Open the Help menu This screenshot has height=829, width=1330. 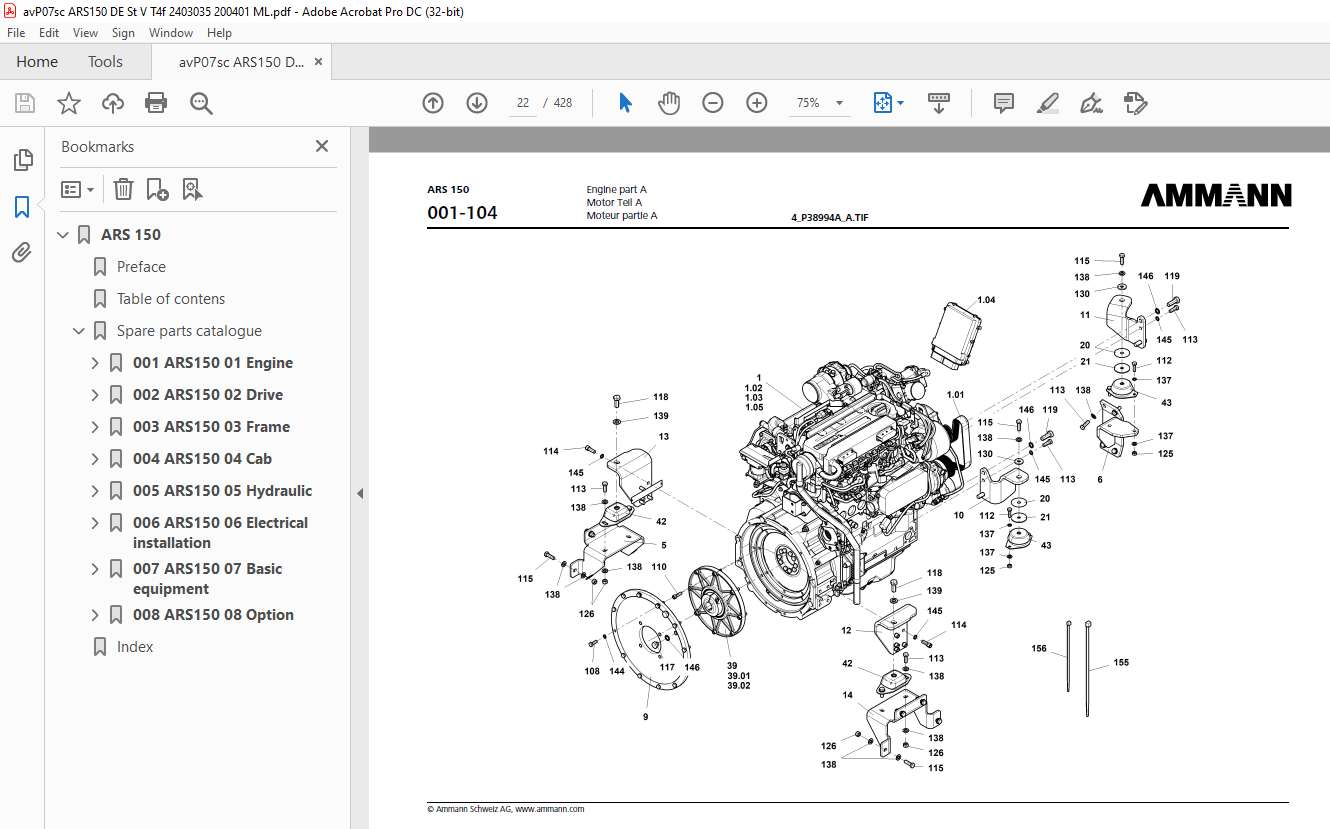pos(219,33)
